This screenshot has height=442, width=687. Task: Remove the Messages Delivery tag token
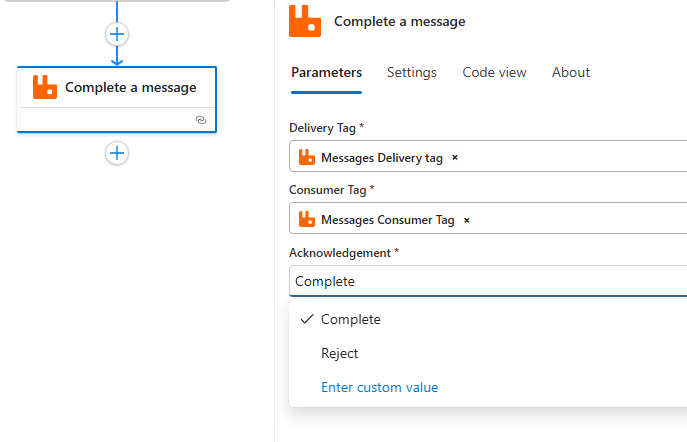click(455, 158)
